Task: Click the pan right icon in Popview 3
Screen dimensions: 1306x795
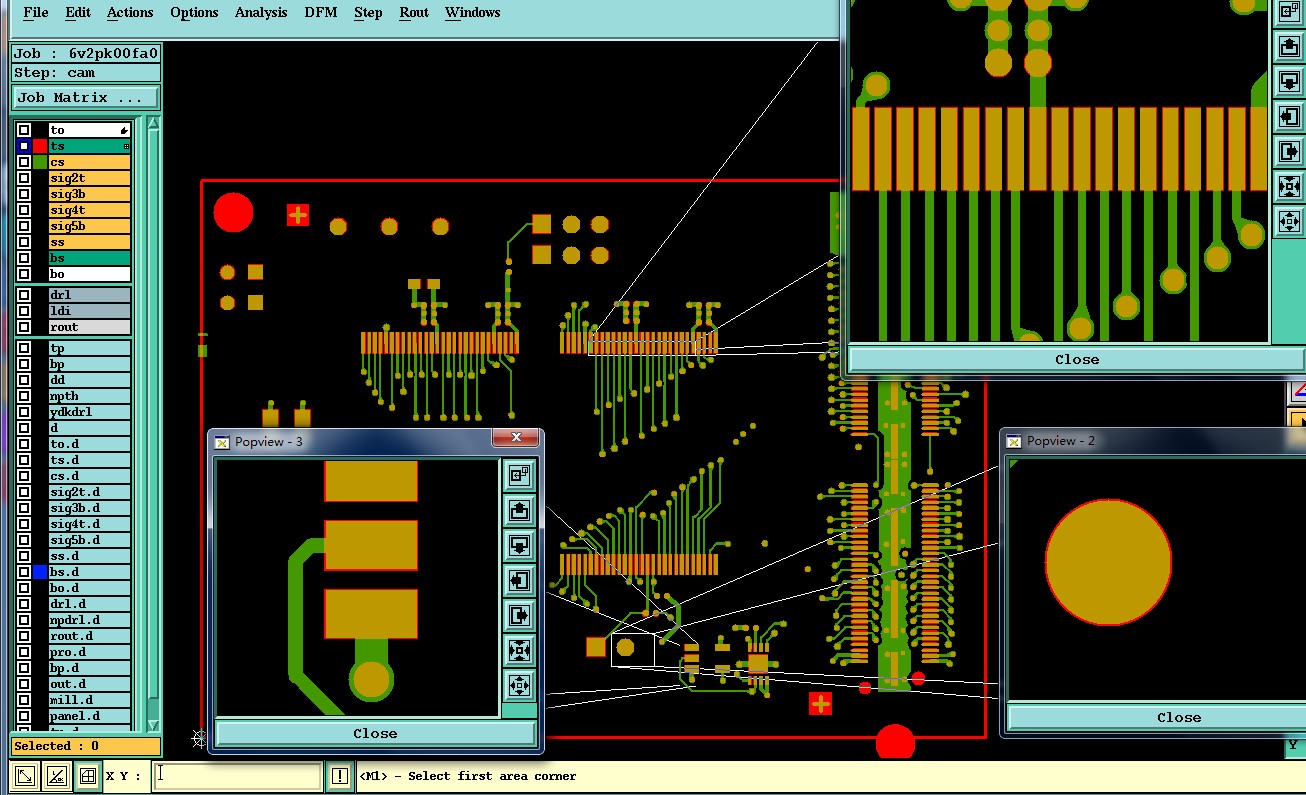Action: [x=519, y=615]
